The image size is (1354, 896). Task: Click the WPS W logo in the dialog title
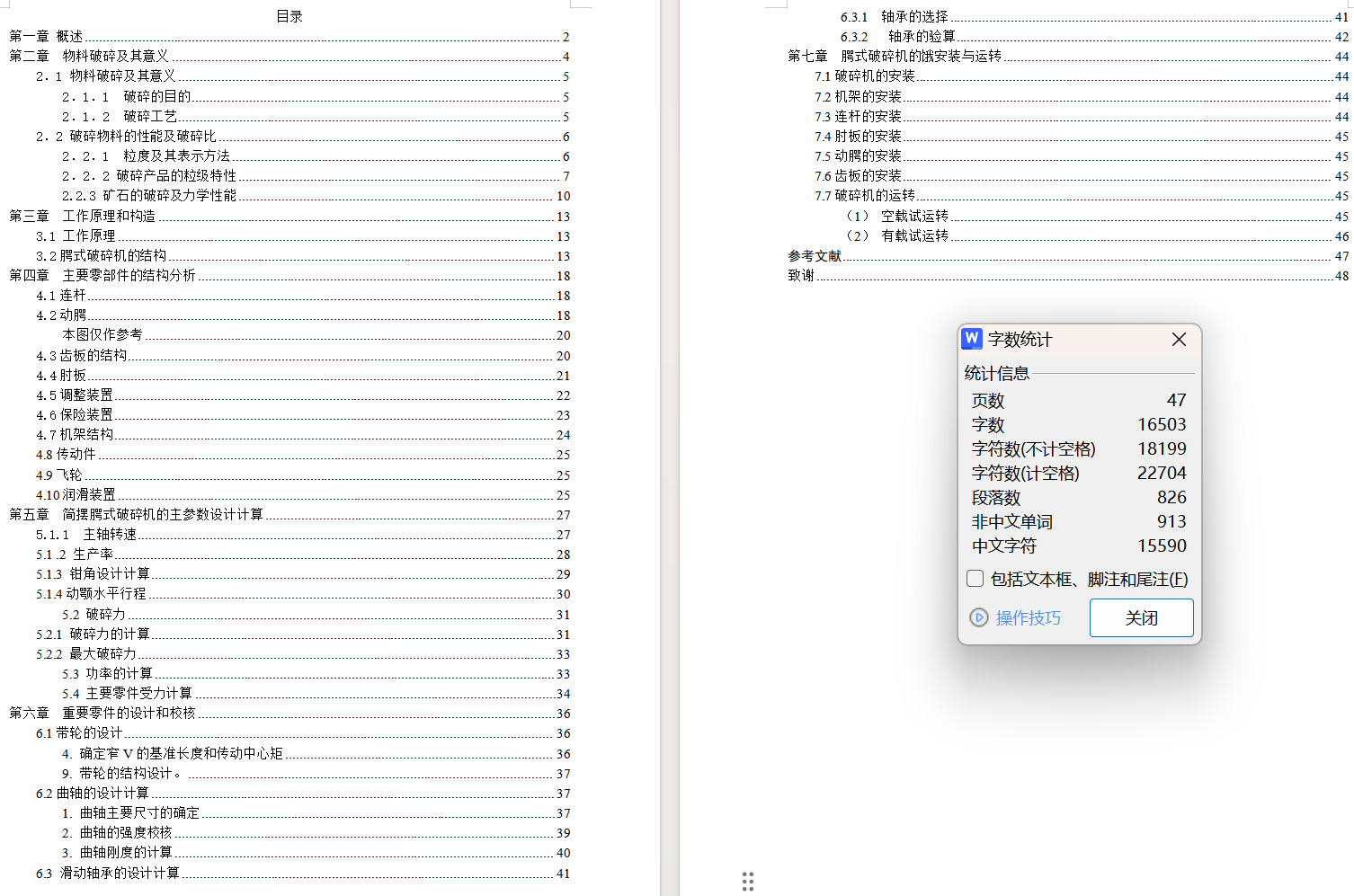pos(972,339)
